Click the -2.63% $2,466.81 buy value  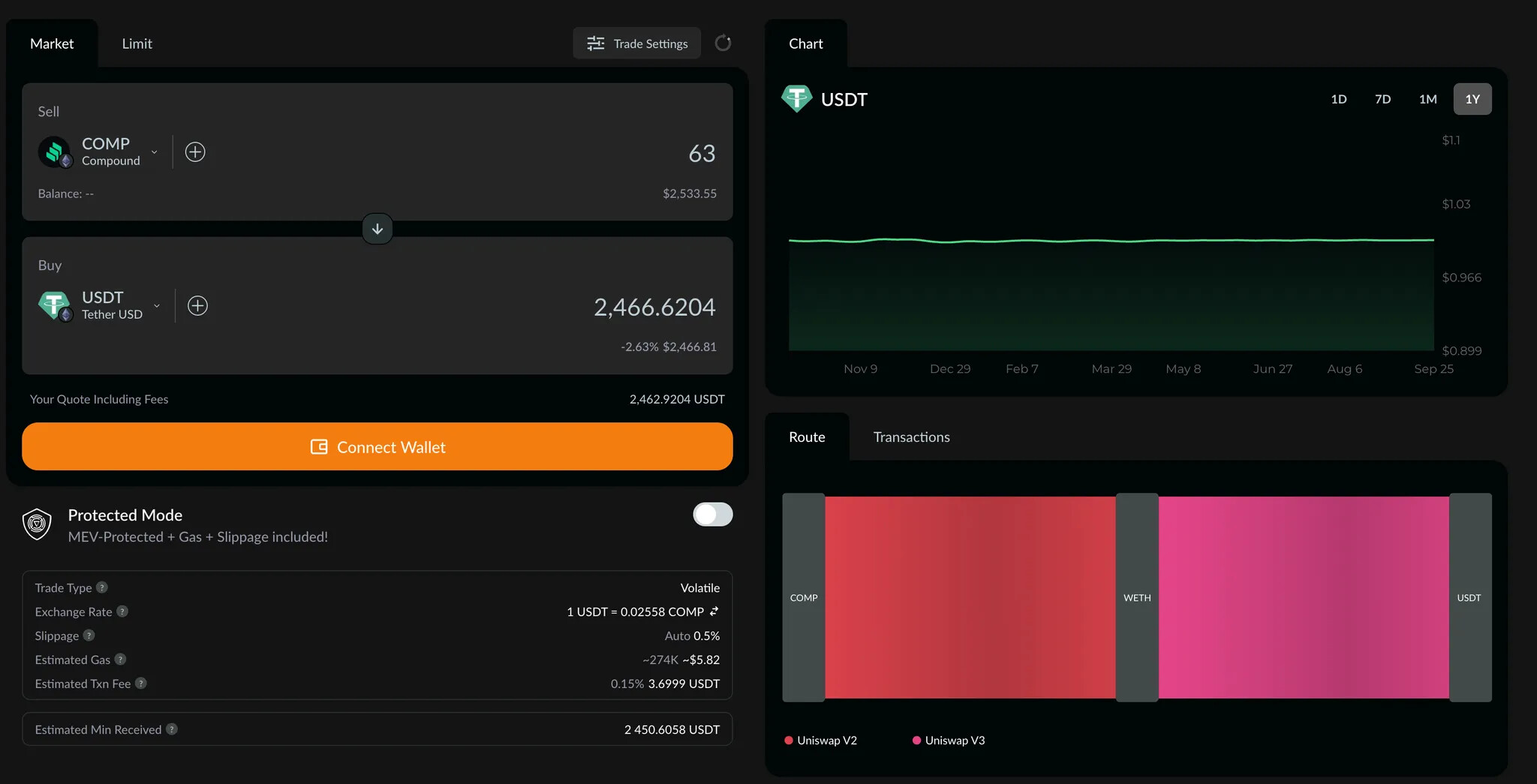pyautogui.click(x=669, y=347)
